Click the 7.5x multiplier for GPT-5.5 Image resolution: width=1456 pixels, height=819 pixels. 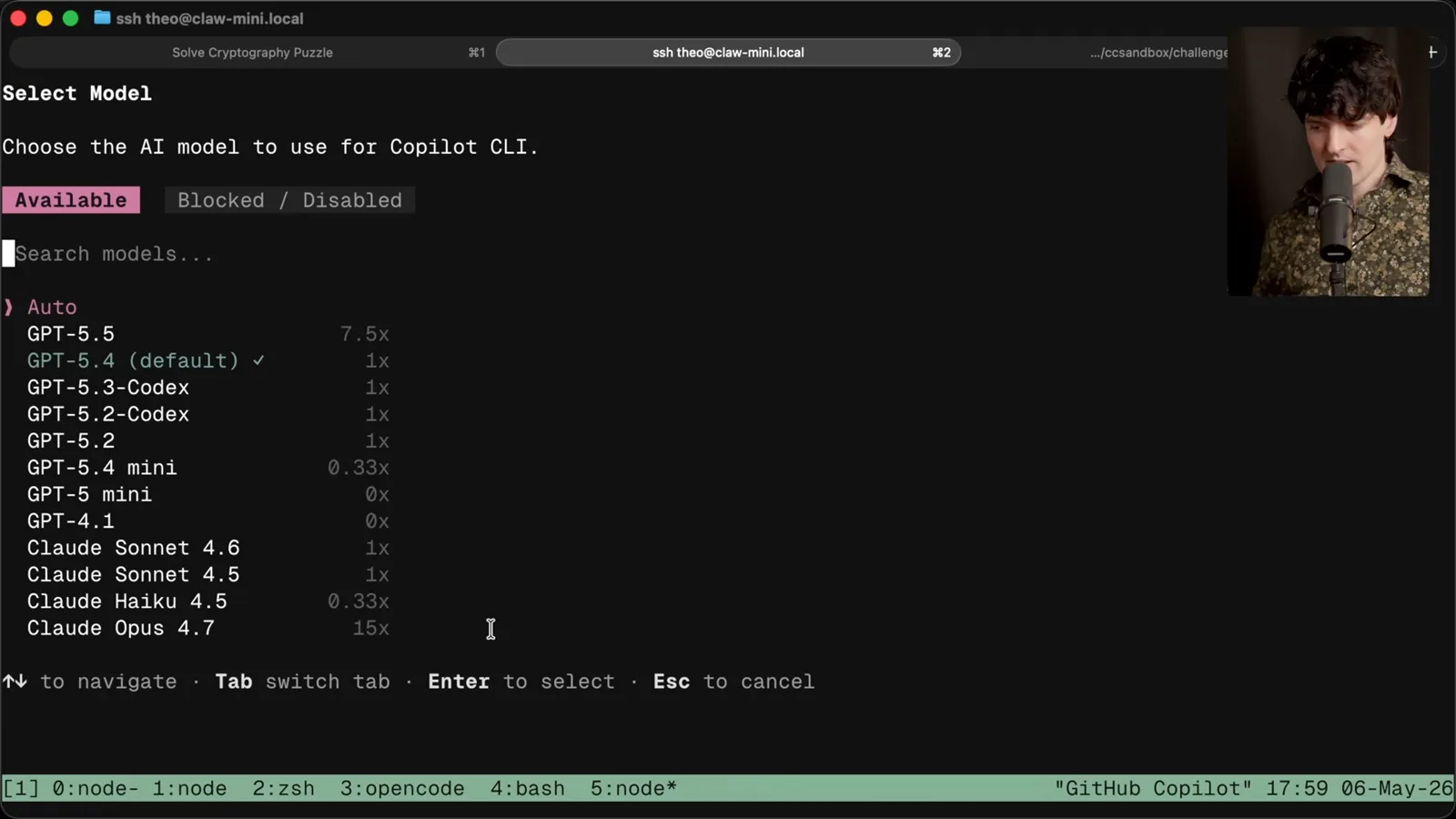tap(365, 334)
